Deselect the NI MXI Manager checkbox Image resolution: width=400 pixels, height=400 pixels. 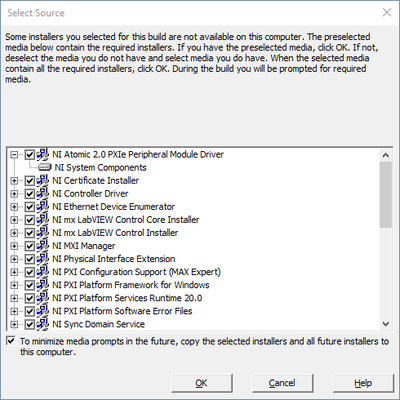pos(30,246)
